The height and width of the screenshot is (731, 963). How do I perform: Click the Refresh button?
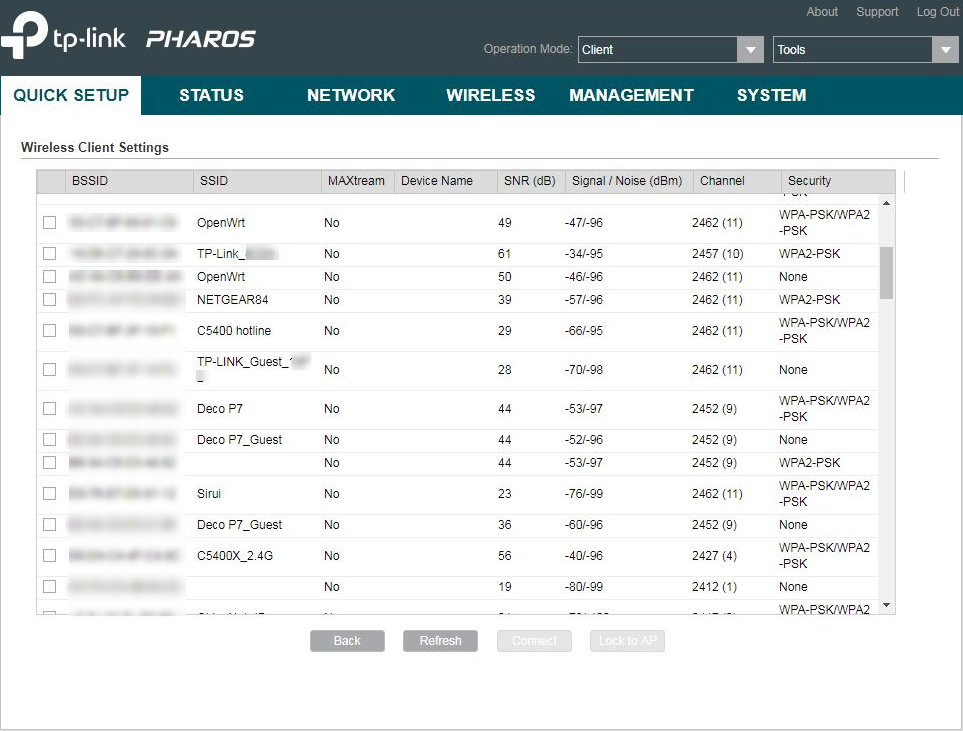[440, 640]
